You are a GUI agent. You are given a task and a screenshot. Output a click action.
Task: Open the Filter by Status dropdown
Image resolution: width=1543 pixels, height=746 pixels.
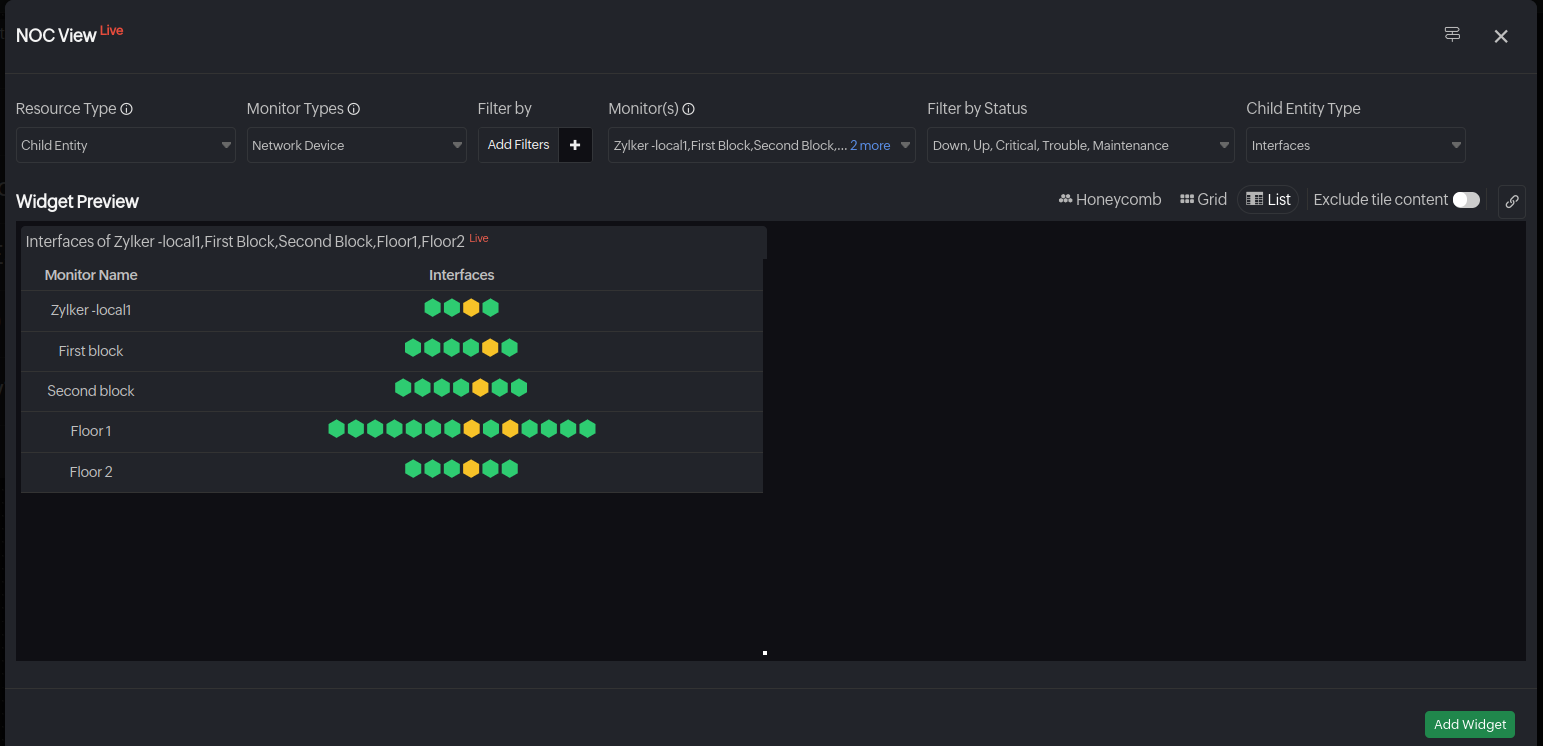(1080, 145)
